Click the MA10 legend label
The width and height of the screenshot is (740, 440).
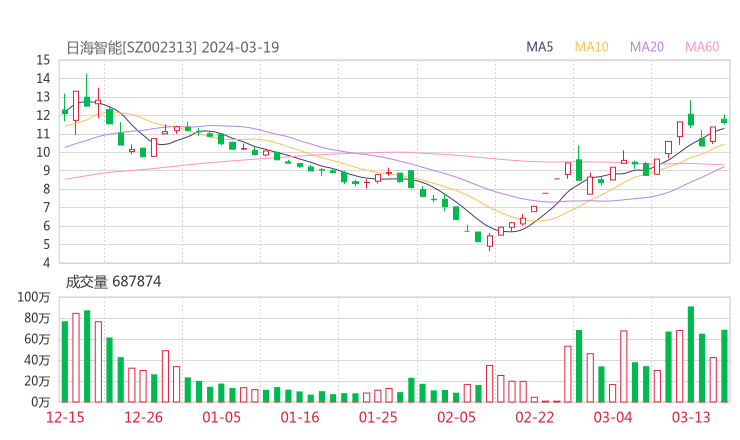coord(591,47)
